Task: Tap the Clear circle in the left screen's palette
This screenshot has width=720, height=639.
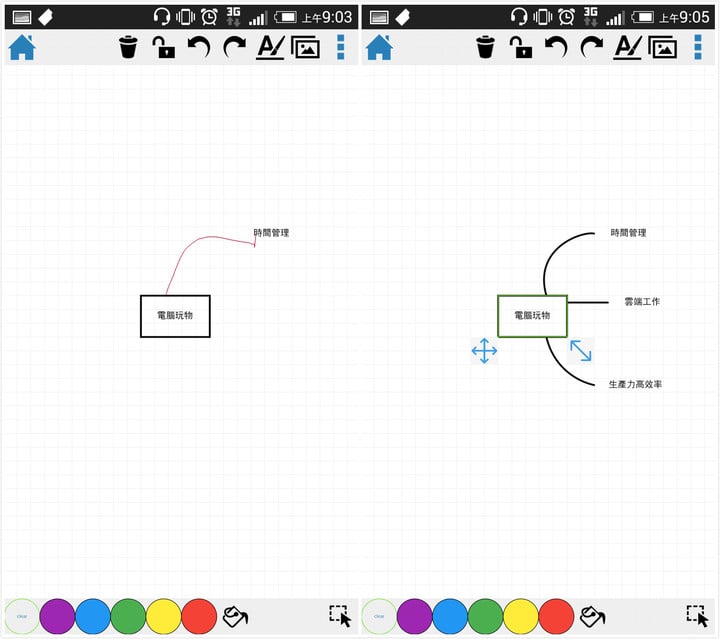Action: tap(22, 617)
